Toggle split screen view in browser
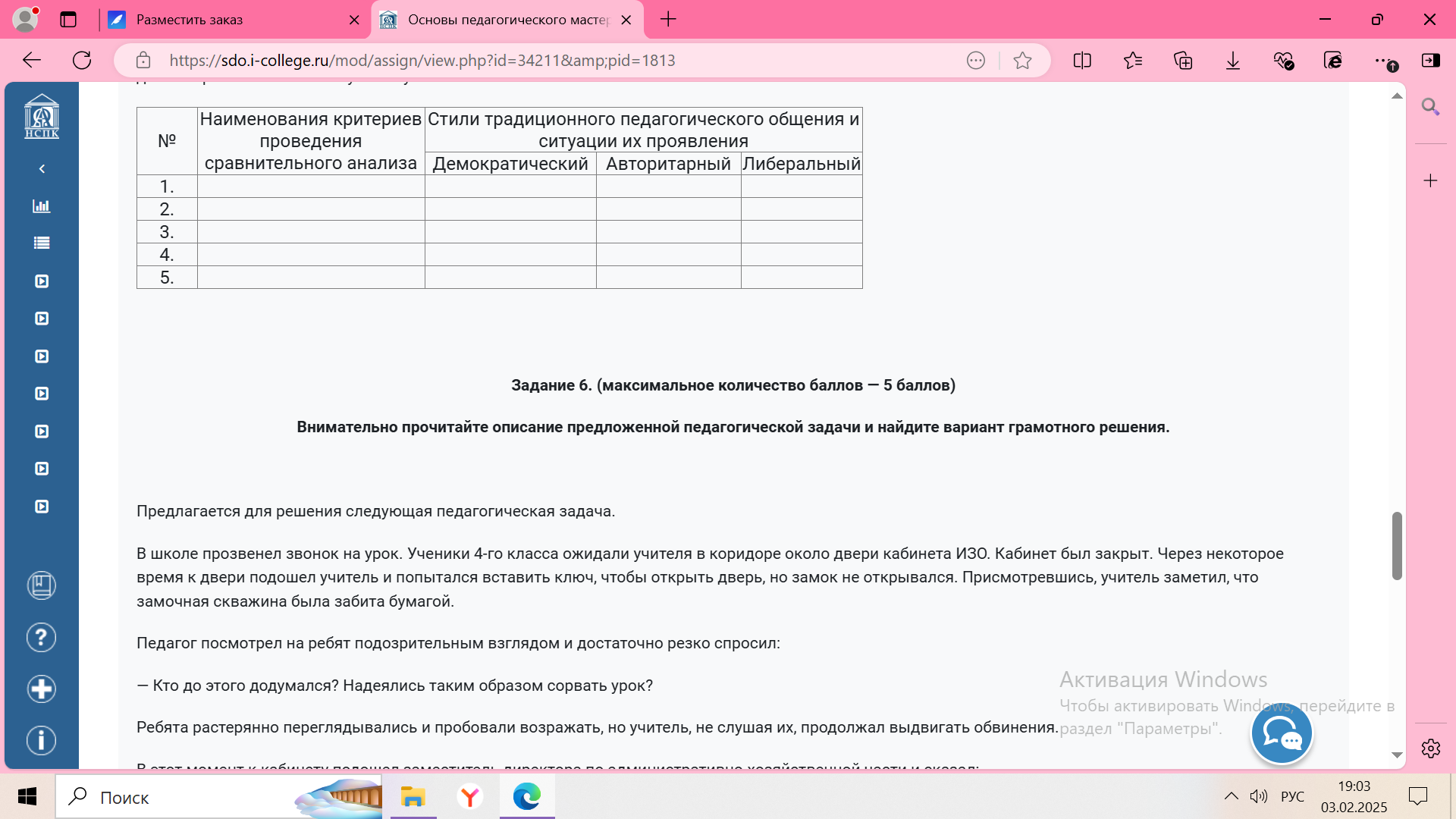 1082,61
